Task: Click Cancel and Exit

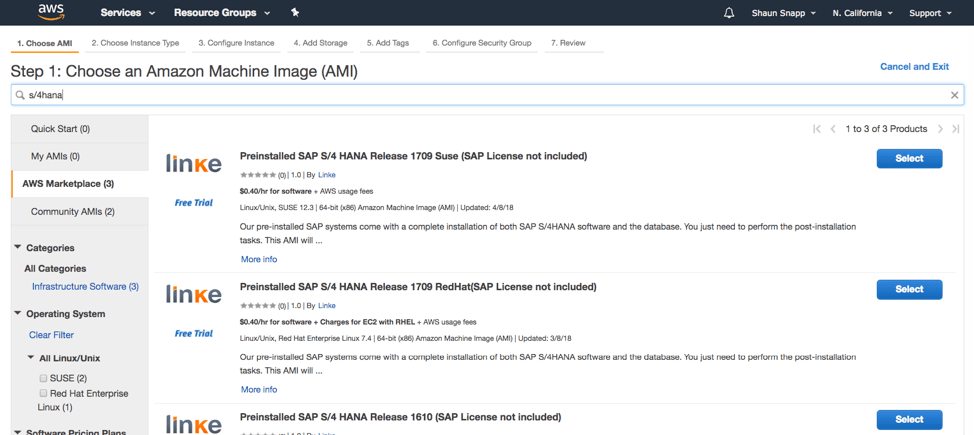Action: tap(914, 66)
